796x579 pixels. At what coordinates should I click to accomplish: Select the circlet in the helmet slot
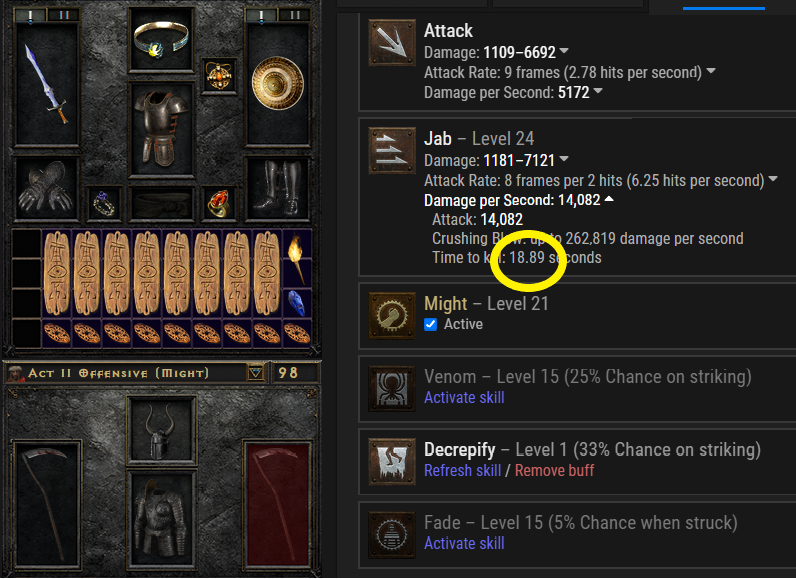(161, 39)
